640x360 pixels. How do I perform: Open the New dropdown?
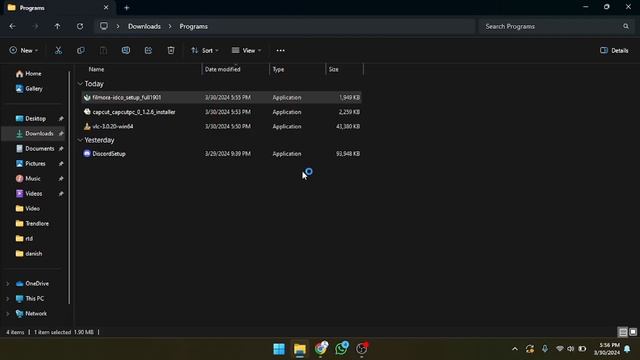coord(24,50)
